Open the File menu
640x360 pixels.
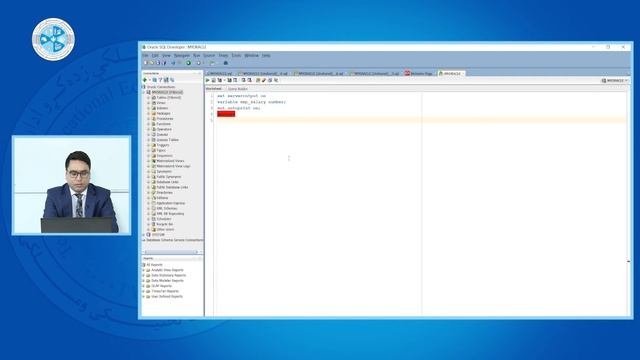tap(145, 56)
